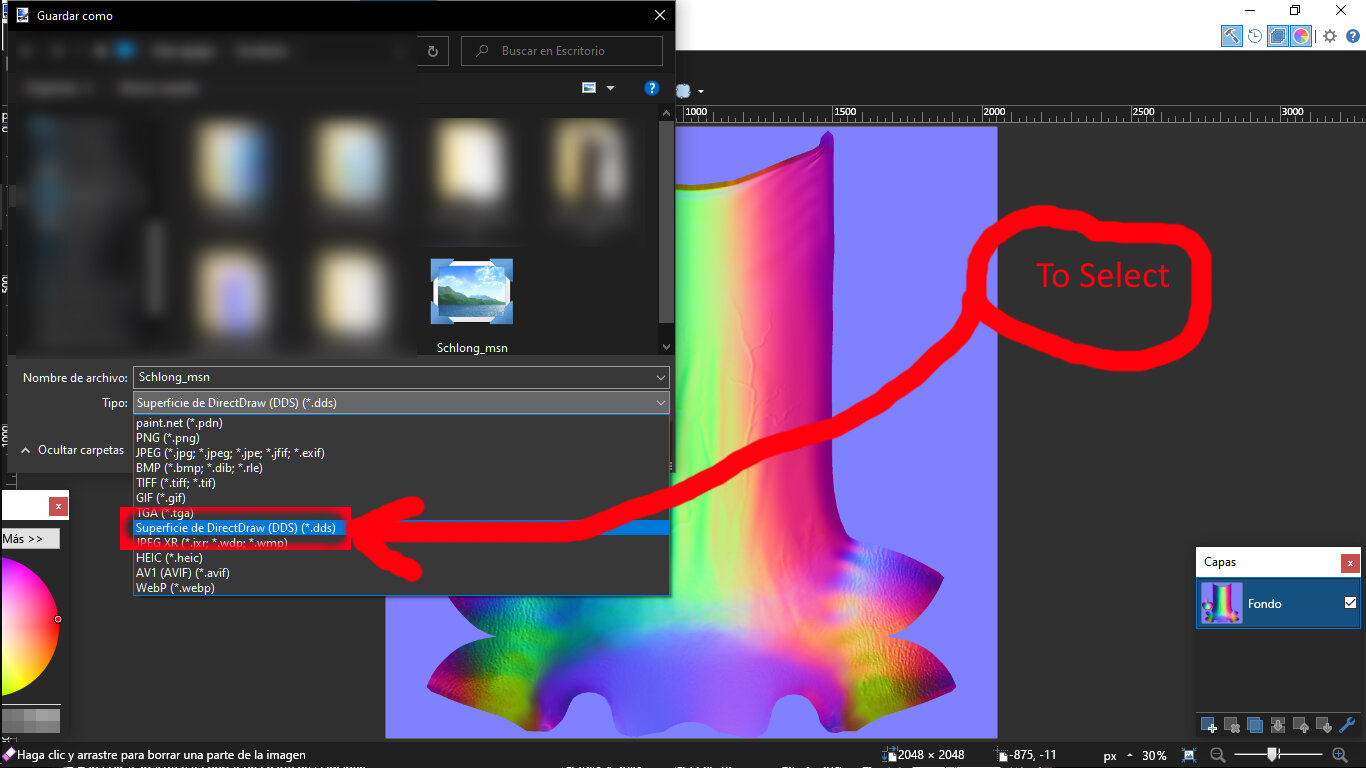The width and height of the screenshot is (1366, 768).
Task: Toggle the Colors window wheel icon
Action: 1301,36
